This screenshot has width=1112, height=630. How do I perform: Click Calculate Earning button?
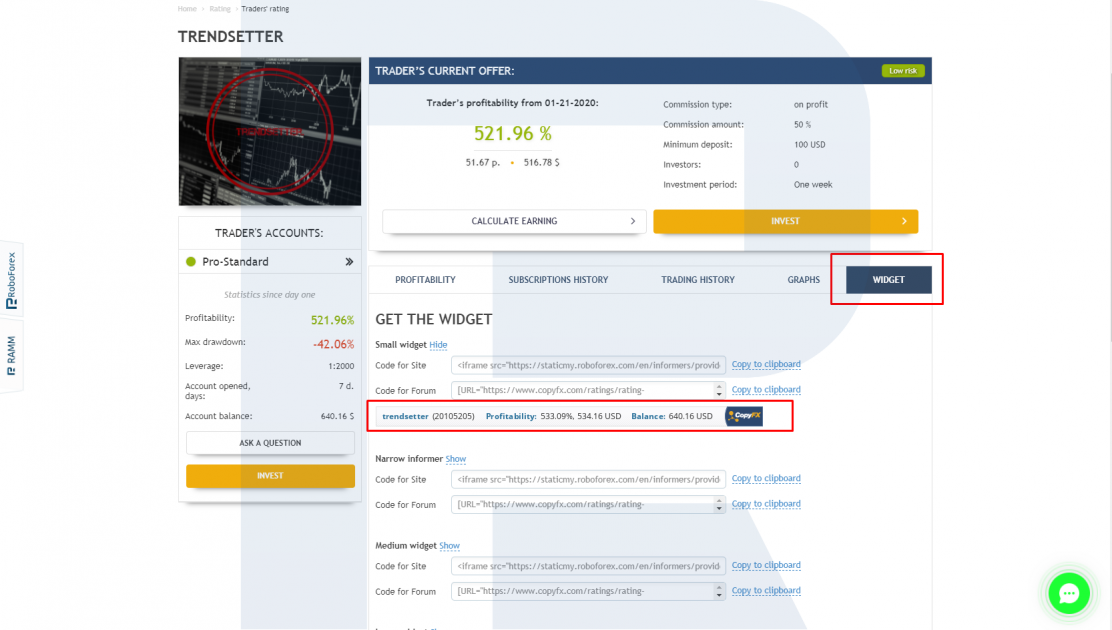[514, 221]
